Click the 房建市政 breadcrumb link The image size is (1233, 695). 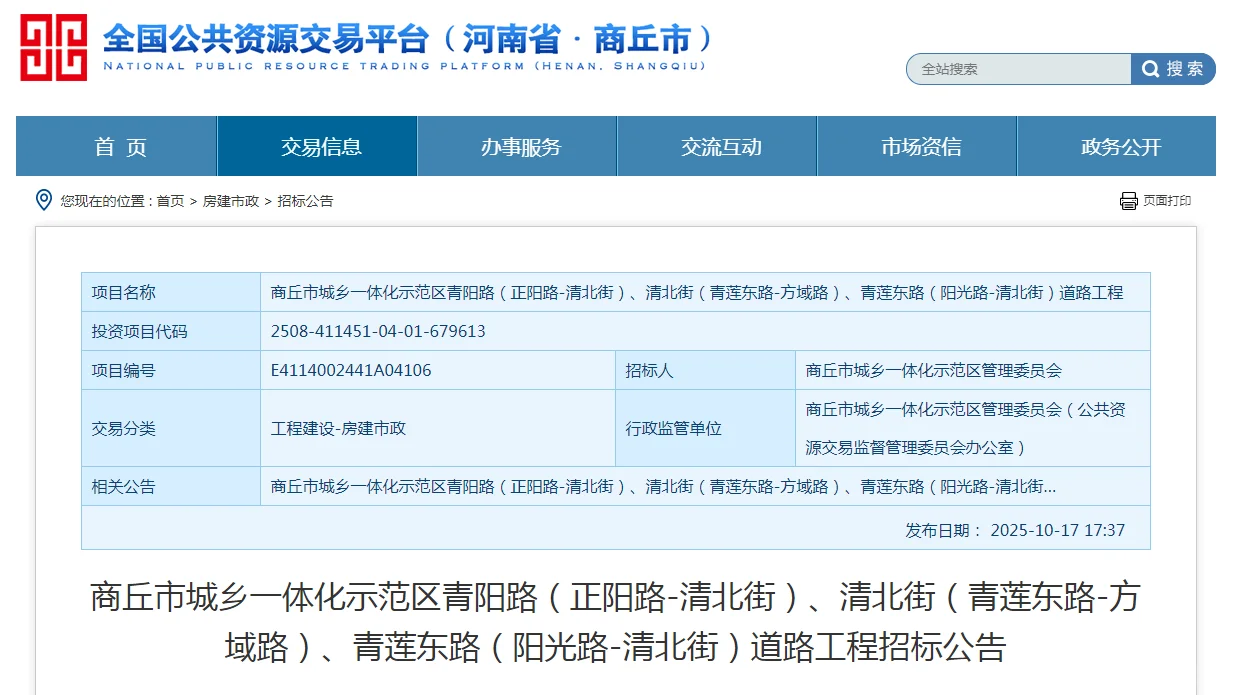coord(232,200)
